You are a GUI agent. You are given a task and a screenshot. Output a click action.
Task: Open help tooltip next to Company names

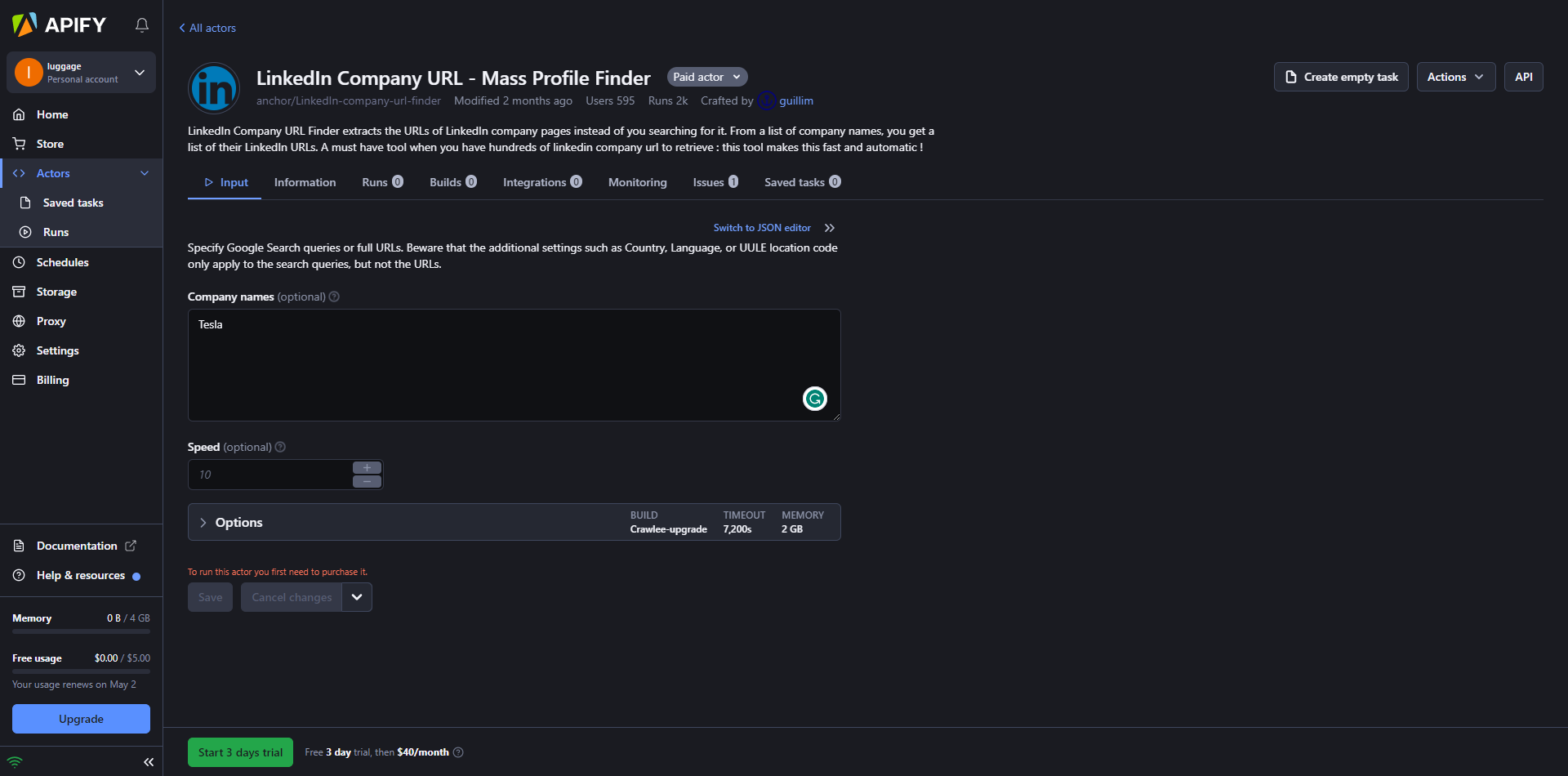(x=334, y=297)
